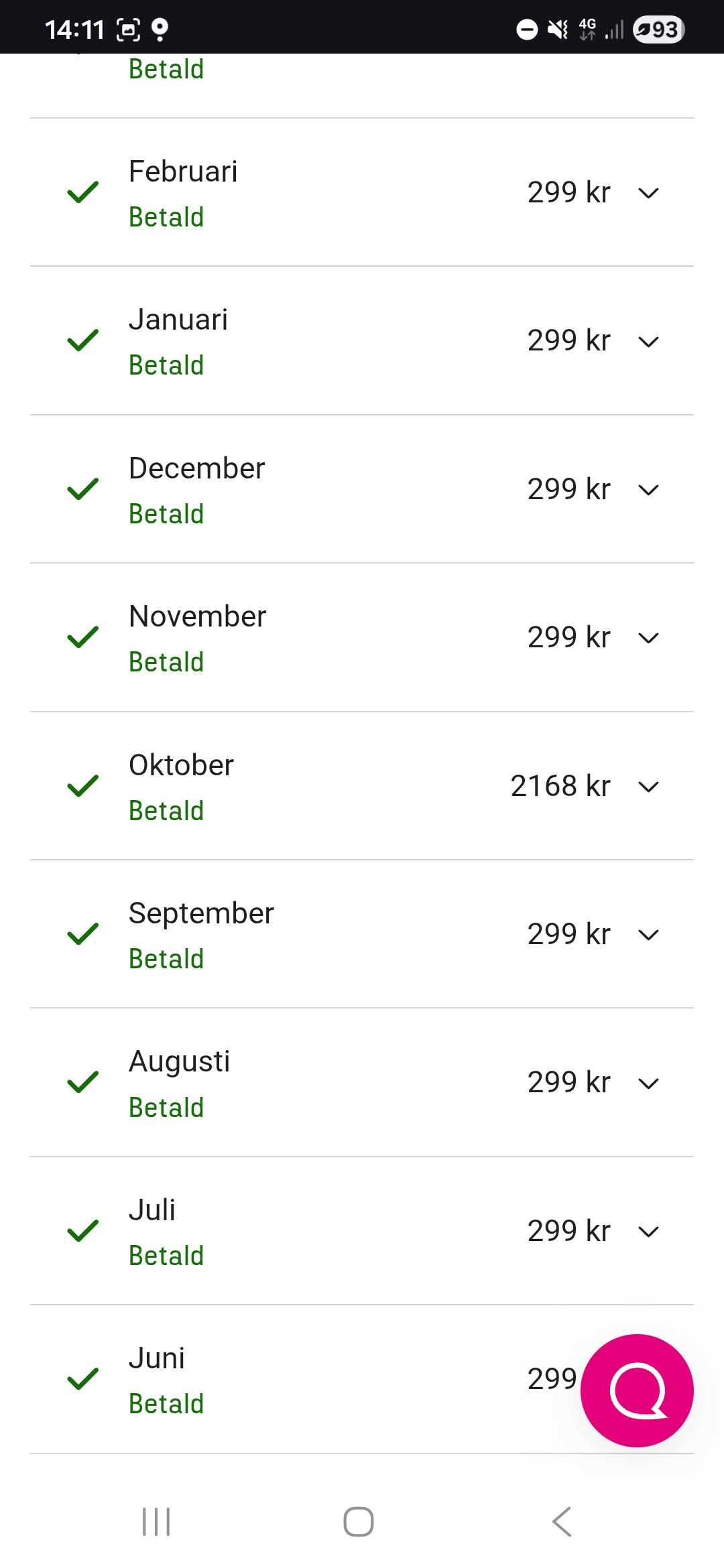Select the Juni month entry
The height and width of the screenshot is (1568, 724).
pos(157,1358)
